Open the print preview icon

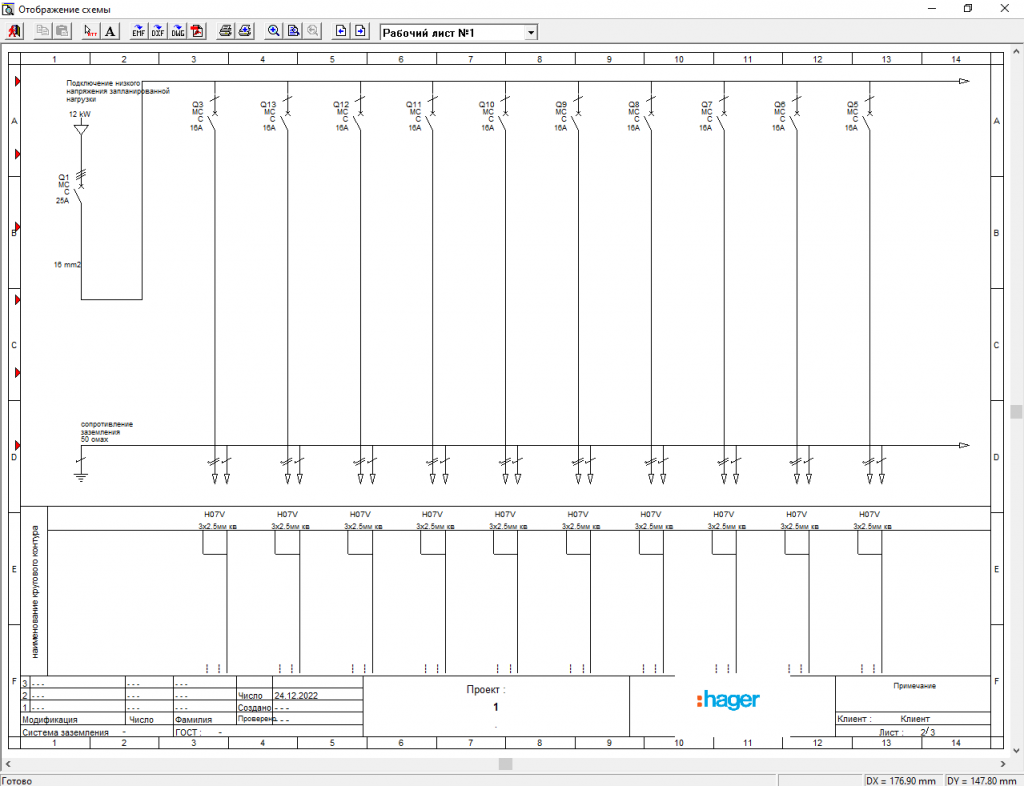pos(245,32)
